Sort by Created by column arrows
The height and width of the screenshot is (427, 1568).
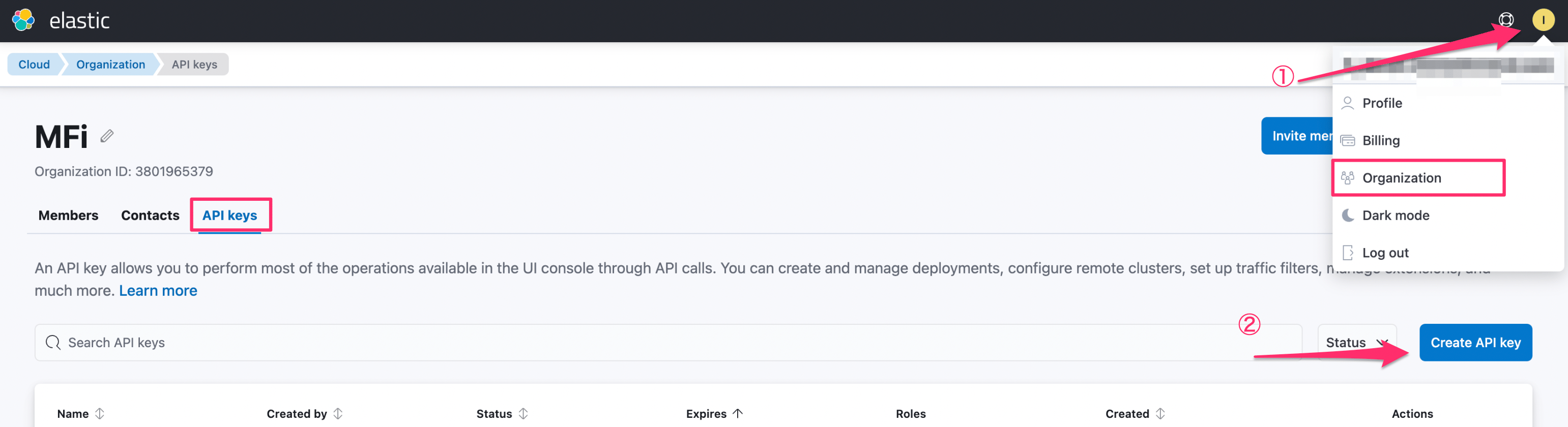pyautogui.click(x=338, y=414)
